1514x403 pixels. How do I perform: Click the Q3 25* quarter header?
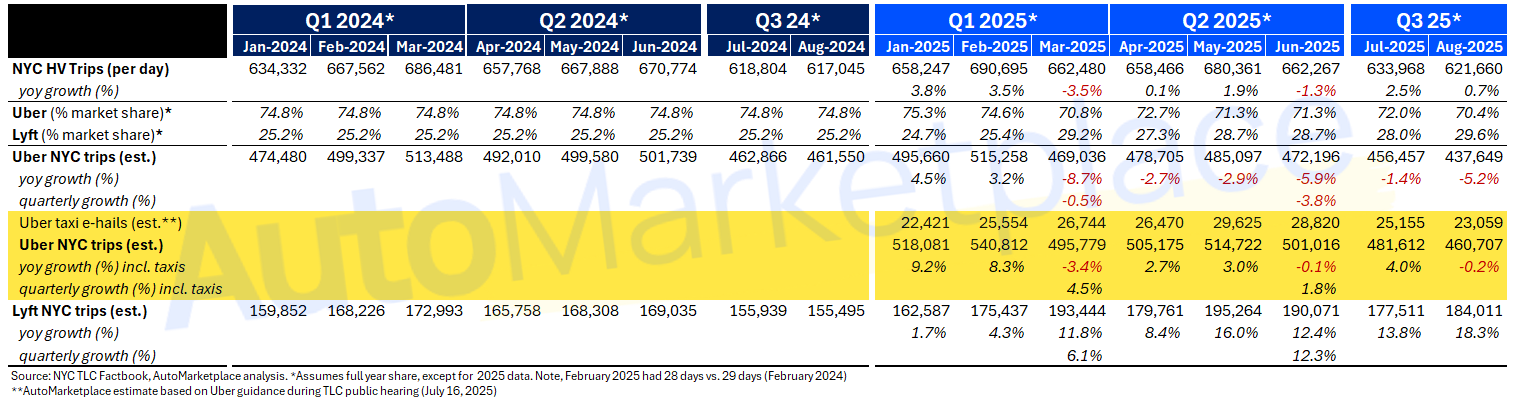pyautogui.click(x=1428, y=20)
